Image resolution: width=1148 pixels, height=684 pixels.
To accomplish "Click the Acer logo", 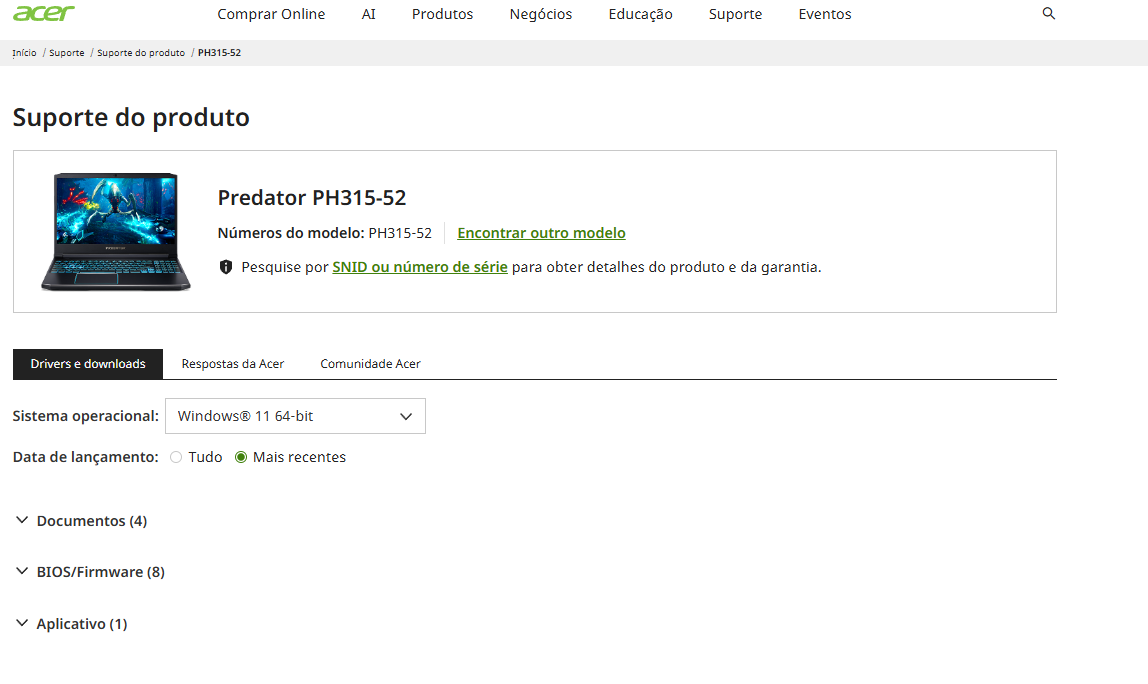I will pos(44,12).
